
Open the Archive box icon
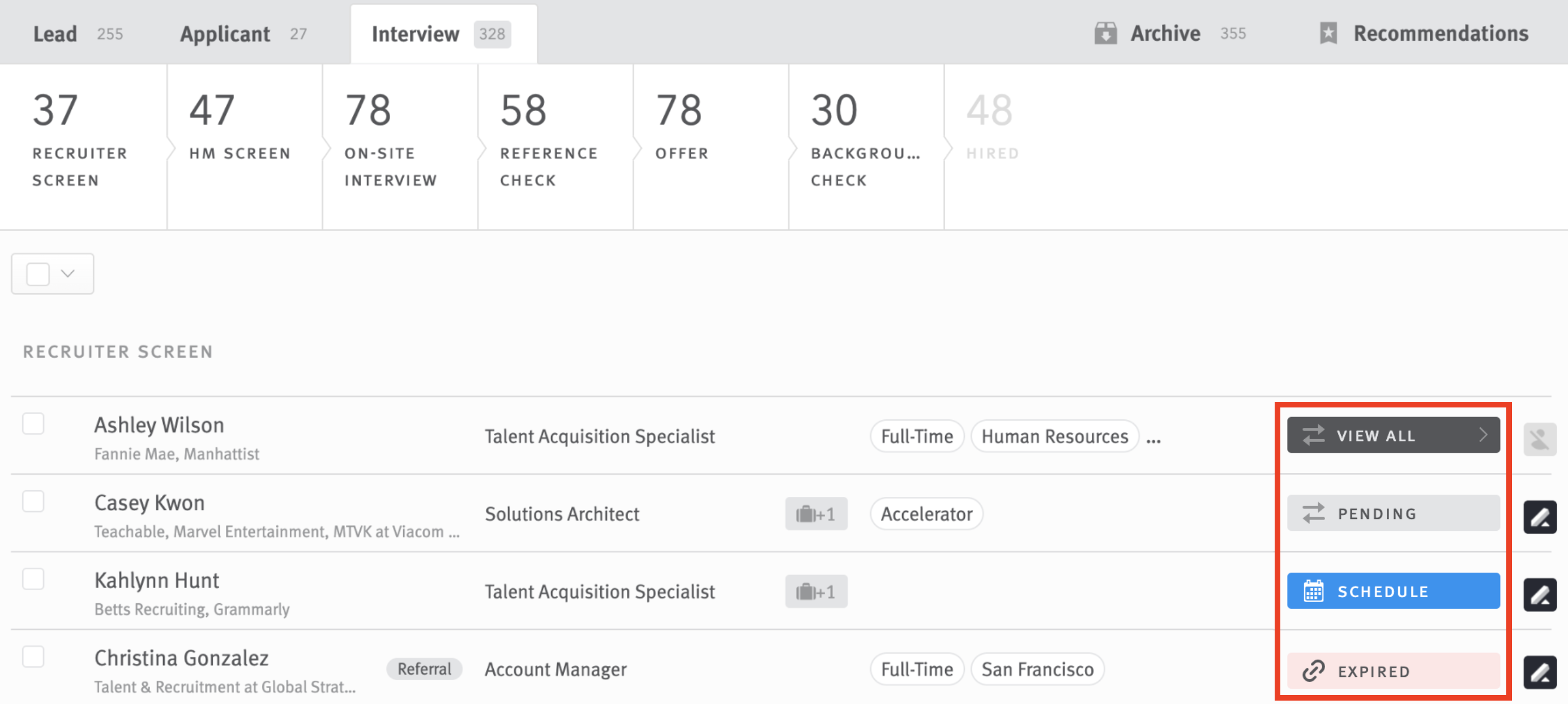[x=1105, y=33]
